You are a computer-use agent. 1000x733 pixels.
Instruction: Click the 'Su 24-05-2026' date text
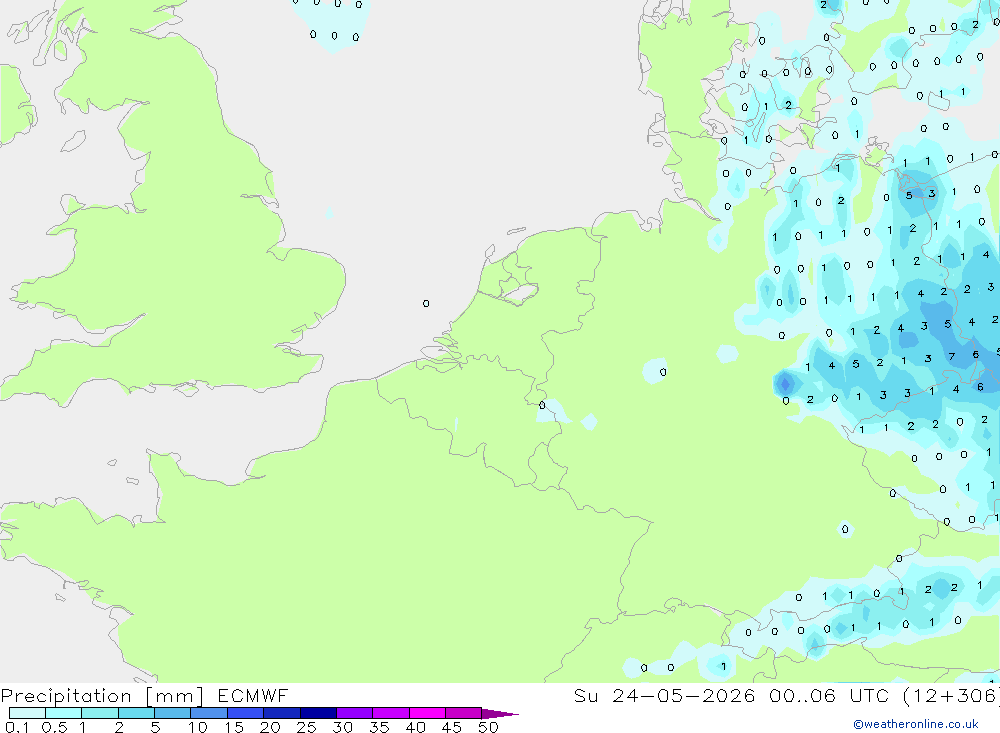[x=665, y=696]
